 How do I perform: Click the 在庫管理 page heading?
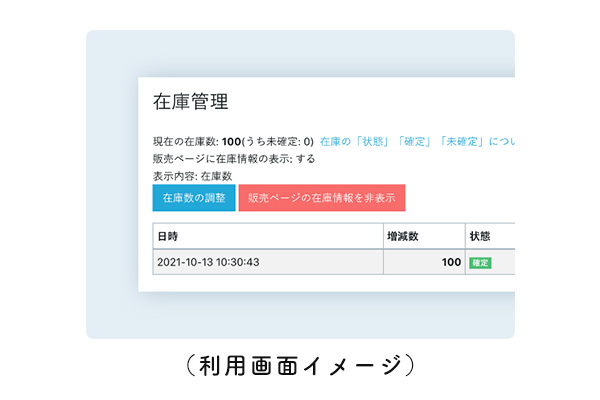click(x=190, y=102)
